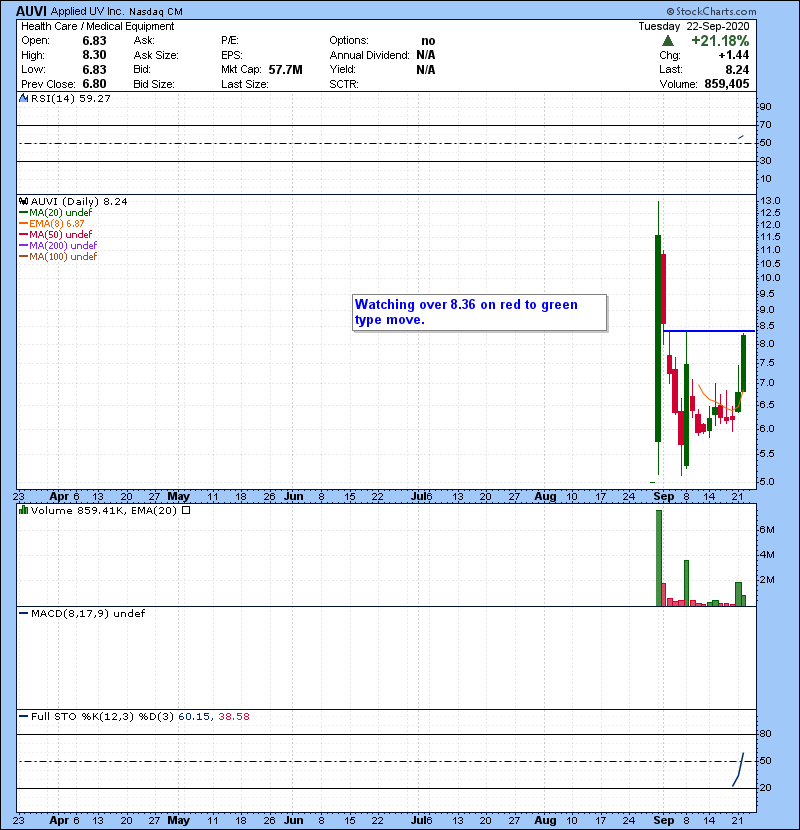
Task: Click the MA(200) undef legend entry
Action: pos(58,246)
